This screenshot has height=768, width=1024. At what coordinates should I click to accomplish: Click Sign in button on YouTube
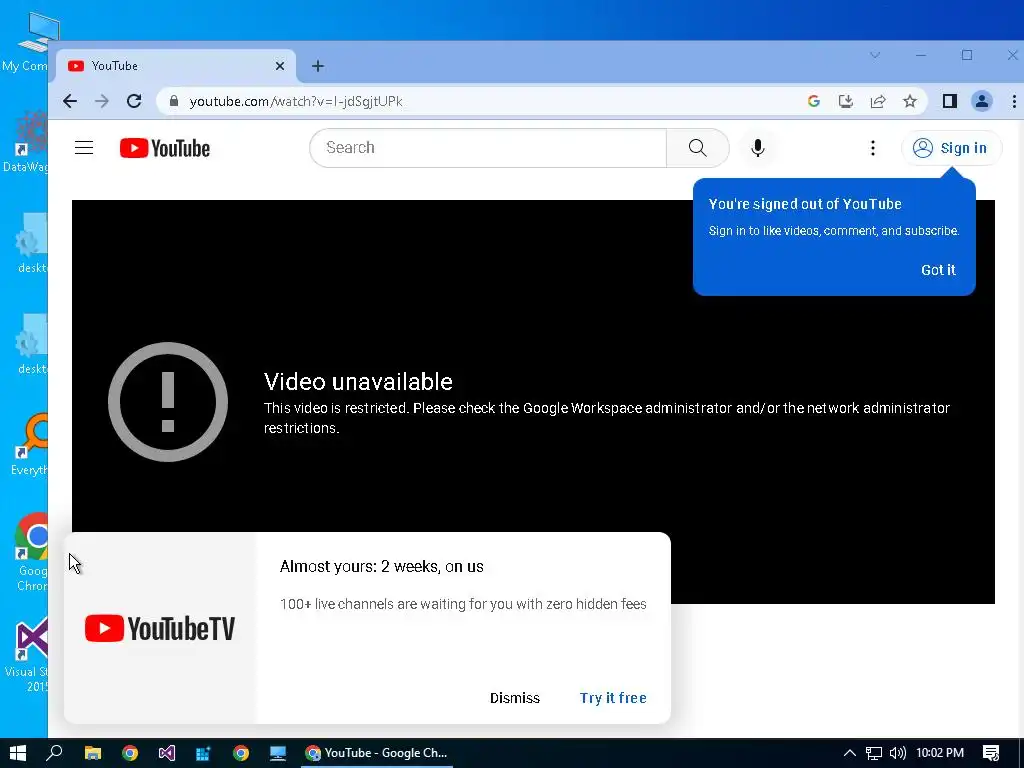(951, 148)
